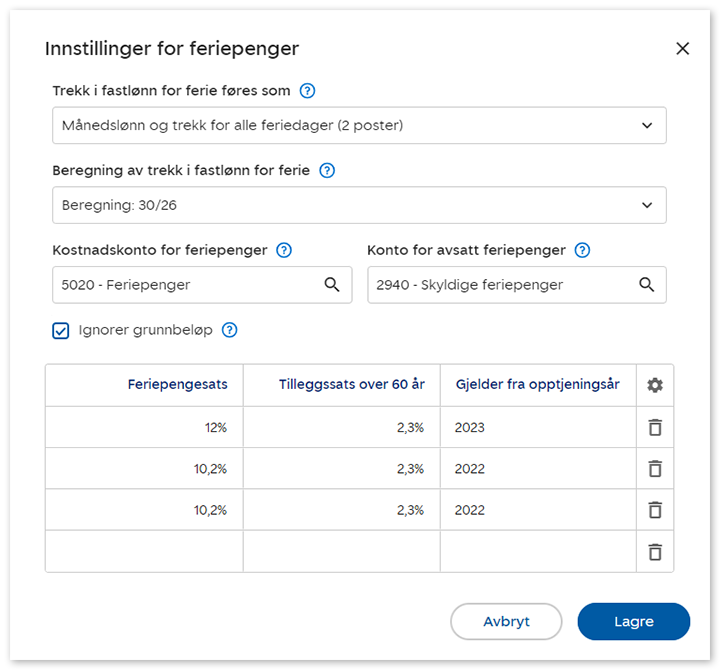Click the 'Gjelder fra opptjeningsår' column header
The image size is (720, 670).
(537, 385)
